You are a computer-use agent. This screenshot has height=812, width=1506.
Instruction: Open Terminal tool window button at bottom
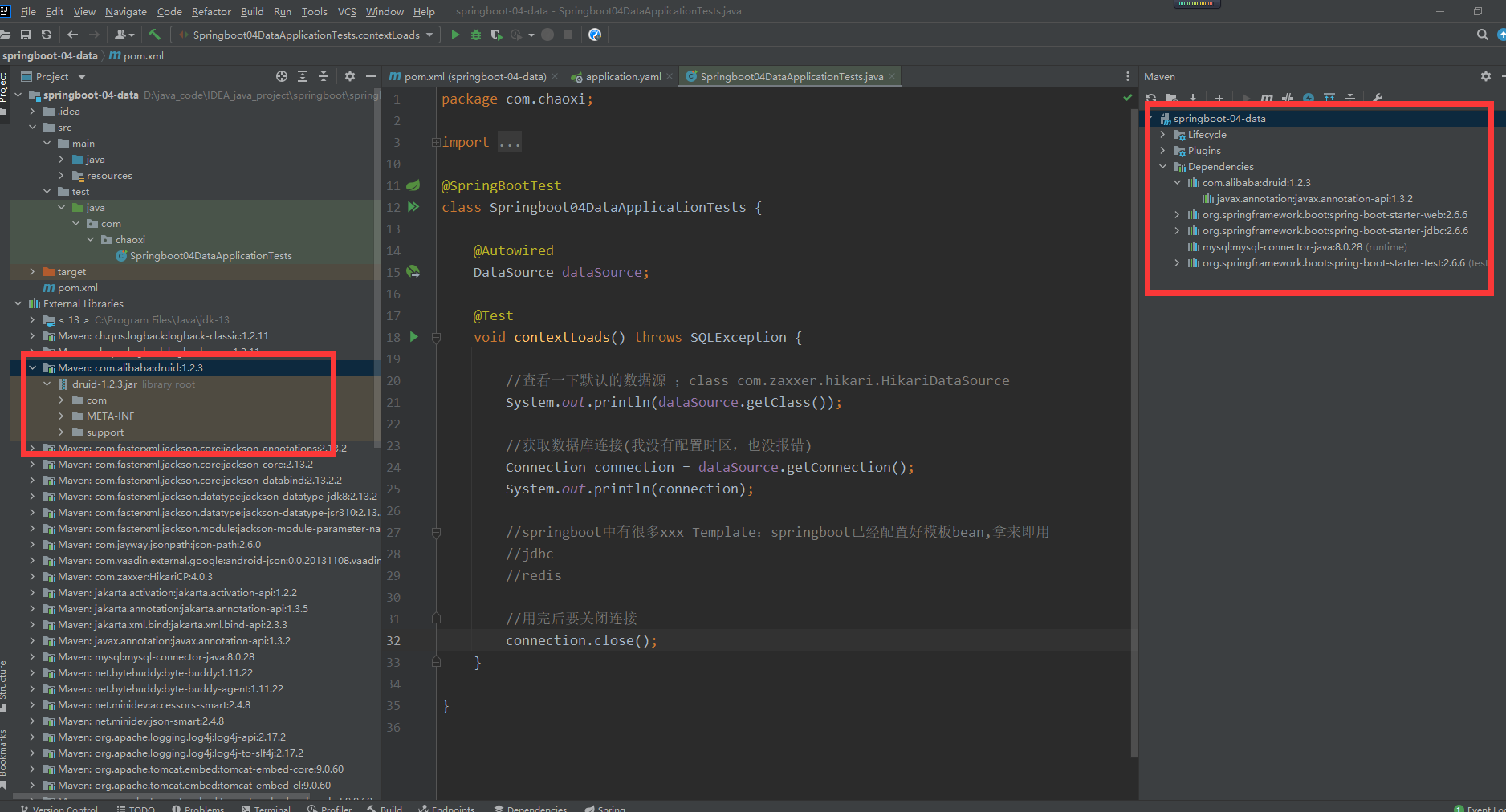point(266,808)
